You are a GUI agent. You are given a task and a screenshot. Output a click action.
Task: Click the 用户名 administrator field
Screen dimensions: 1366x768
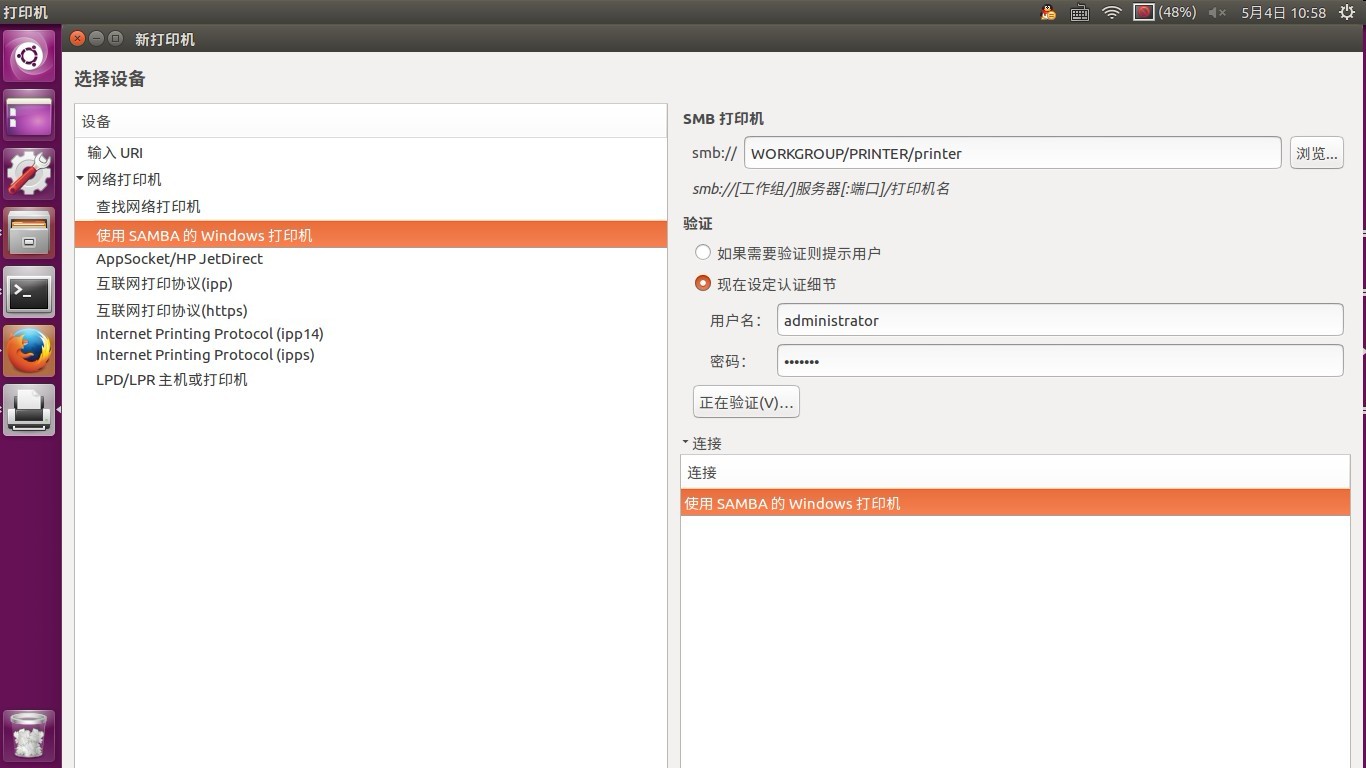click(x=1059, y=320)
